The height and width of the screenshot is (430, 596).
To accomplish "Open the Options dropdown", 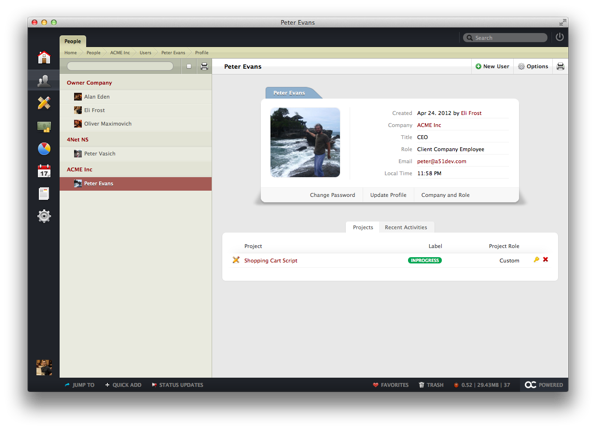I will point(533,67).
